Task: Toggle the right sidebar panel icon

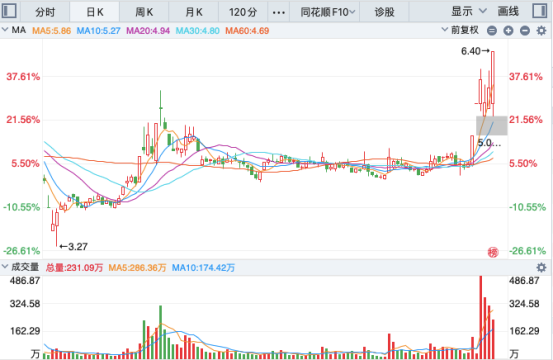Action: [540, 11]
